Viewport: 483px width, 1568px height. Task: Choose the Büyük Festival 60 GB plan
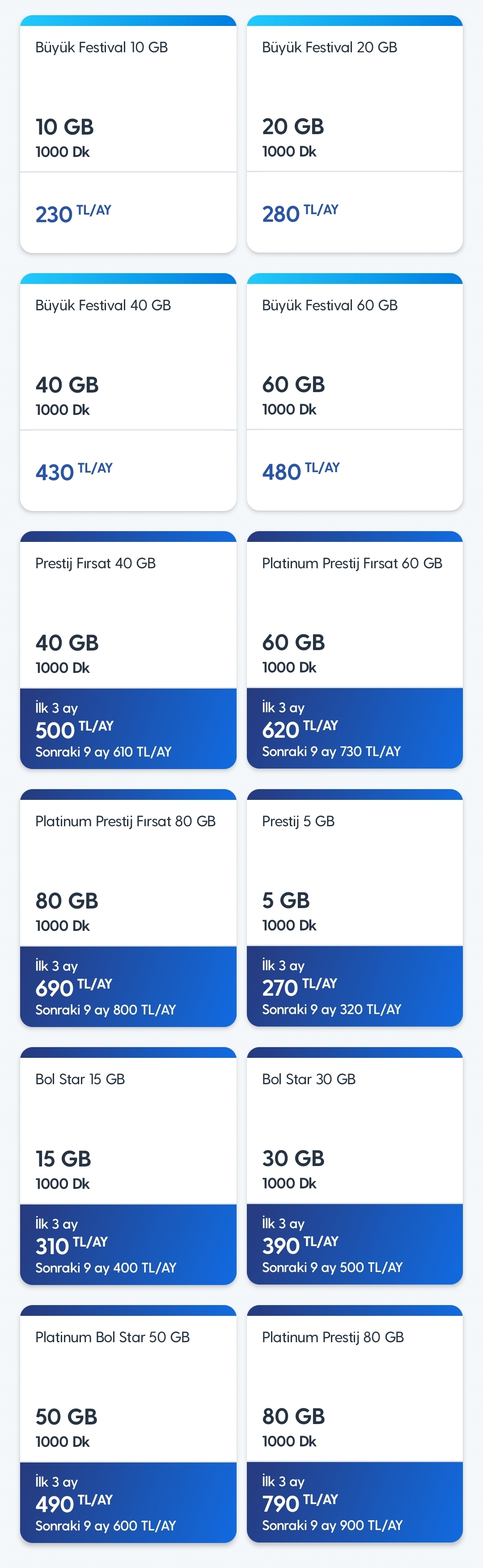355,392
